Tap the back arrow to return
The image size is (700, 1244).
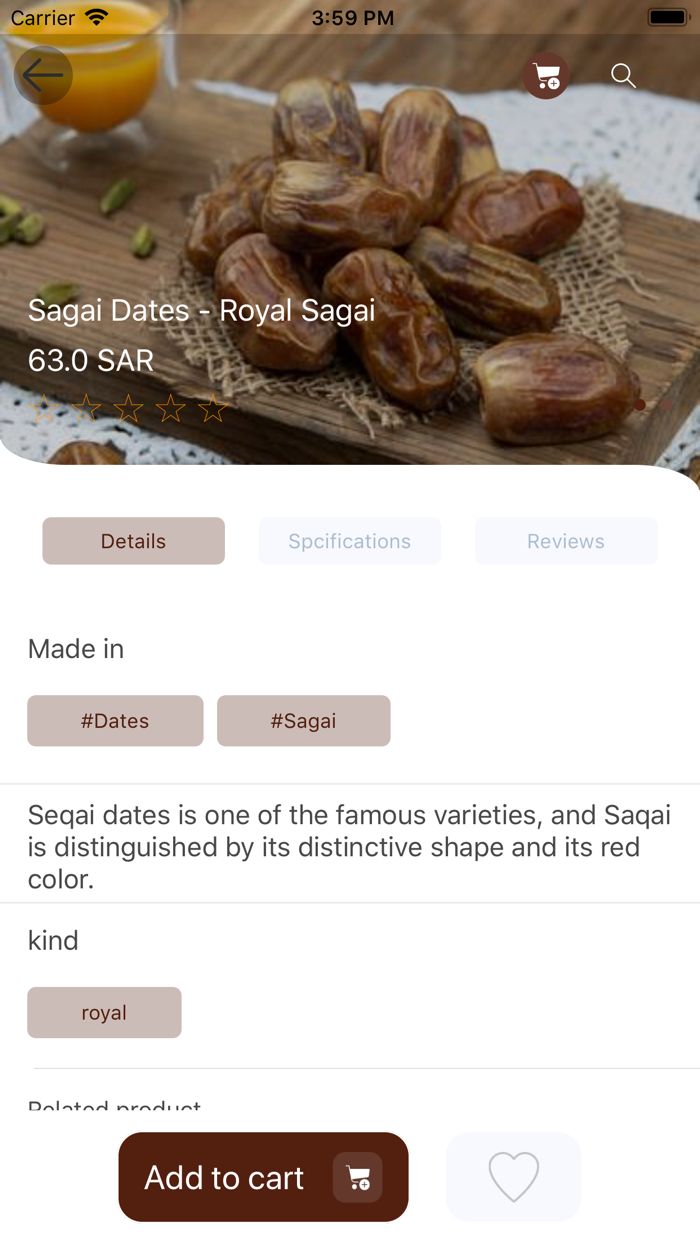pyautogui.click(x=43, y=75)
